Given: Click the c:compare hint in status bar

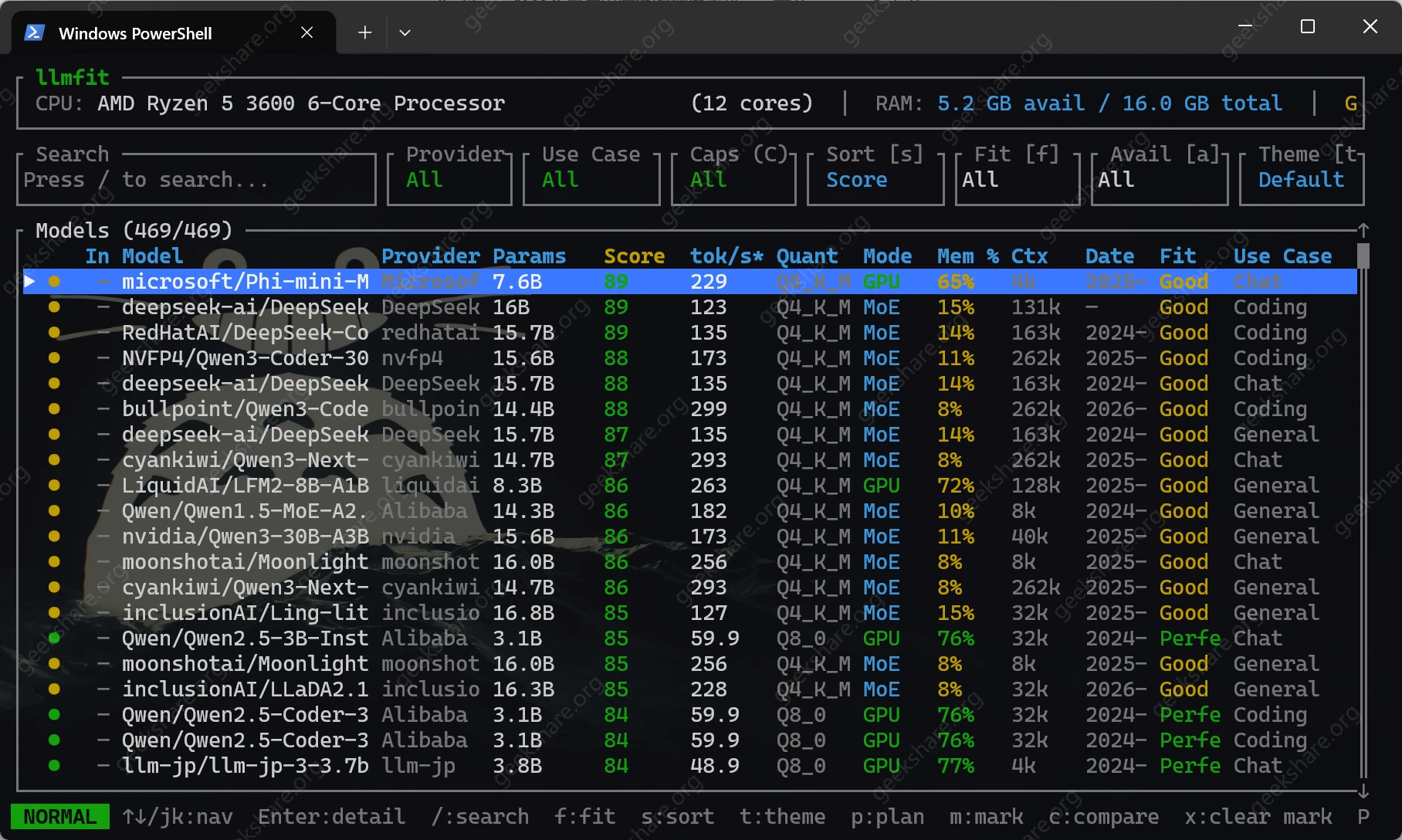Looking at the screenshot, I should point(1104,817).
